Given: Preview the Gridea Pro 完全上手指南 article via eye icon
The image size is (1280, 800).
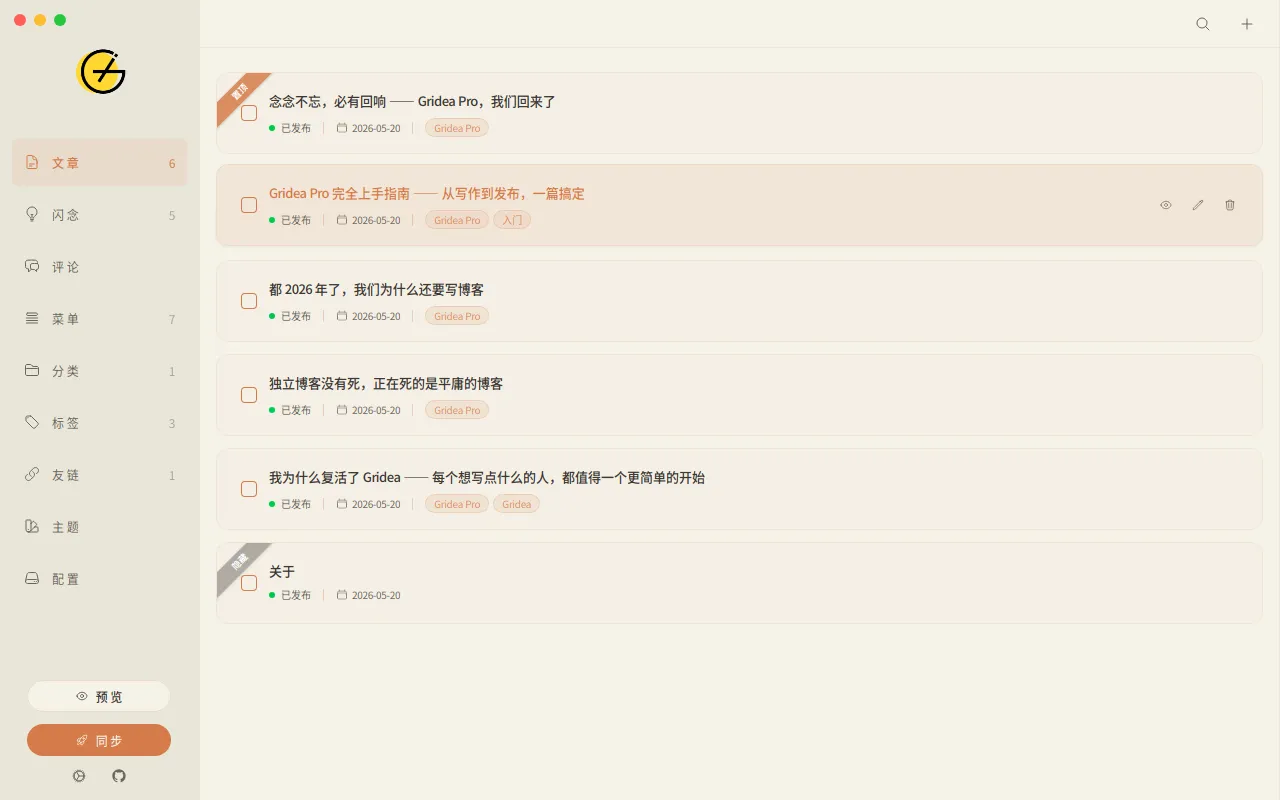Looking at the screenshot, I should click(x=1166, y=205).
